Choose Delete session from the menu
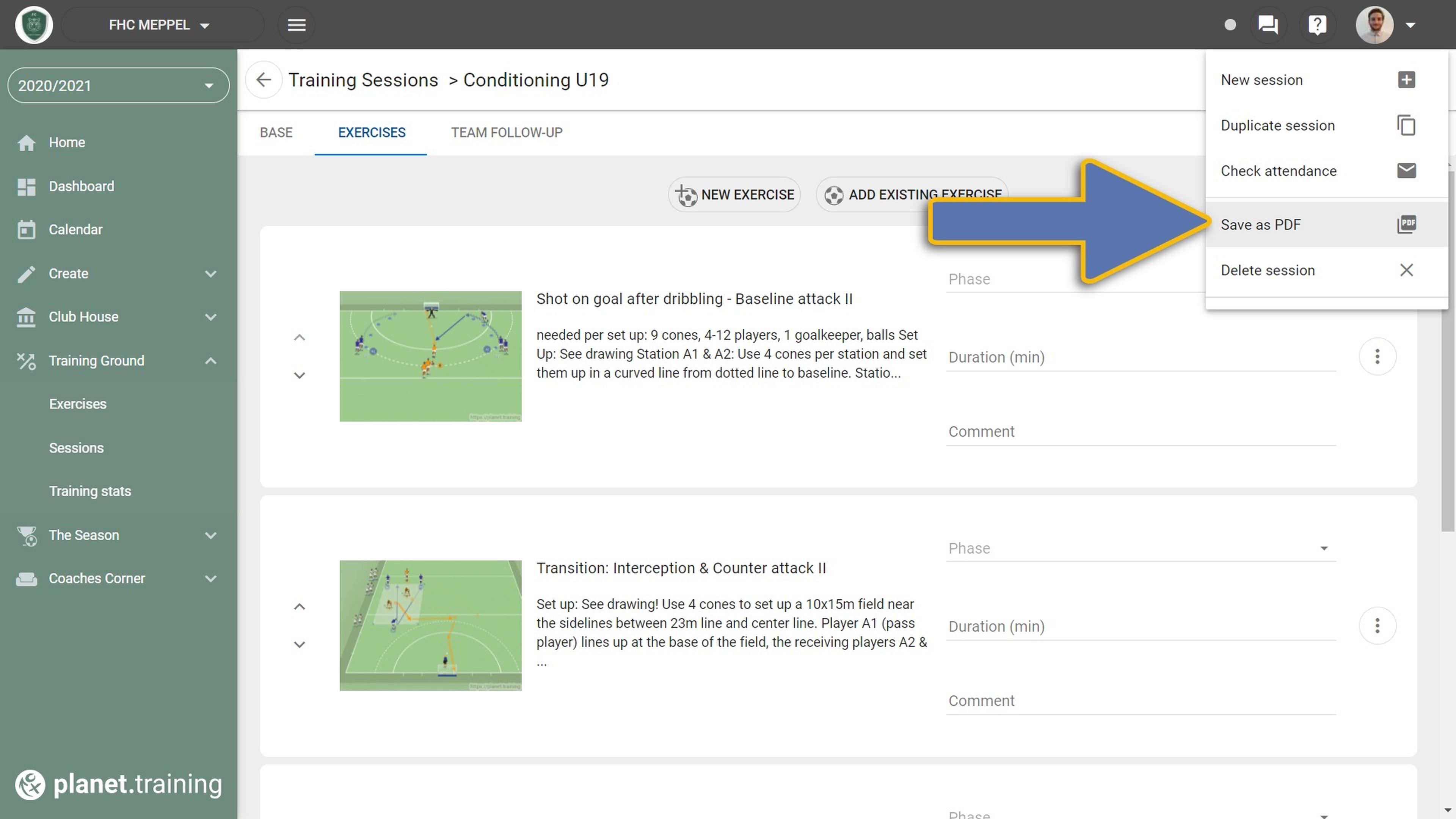 tap(1327, 270)
